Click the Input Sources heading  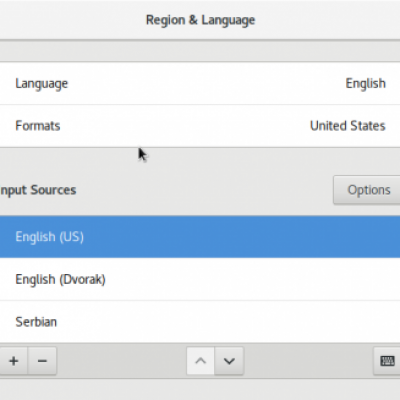coord(38,190)
